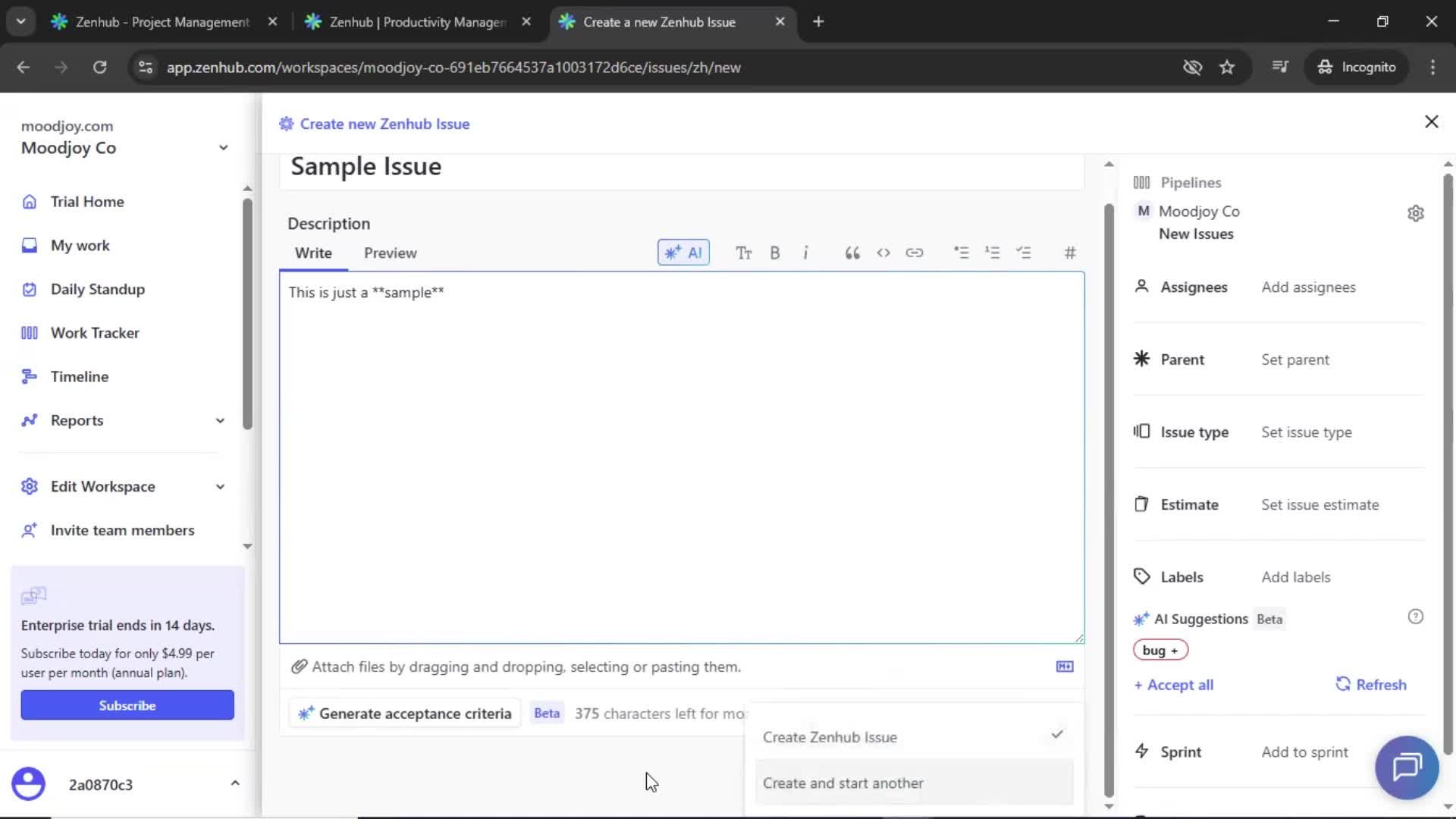
Task: Create a numbered list
Action: click(993, 253)
